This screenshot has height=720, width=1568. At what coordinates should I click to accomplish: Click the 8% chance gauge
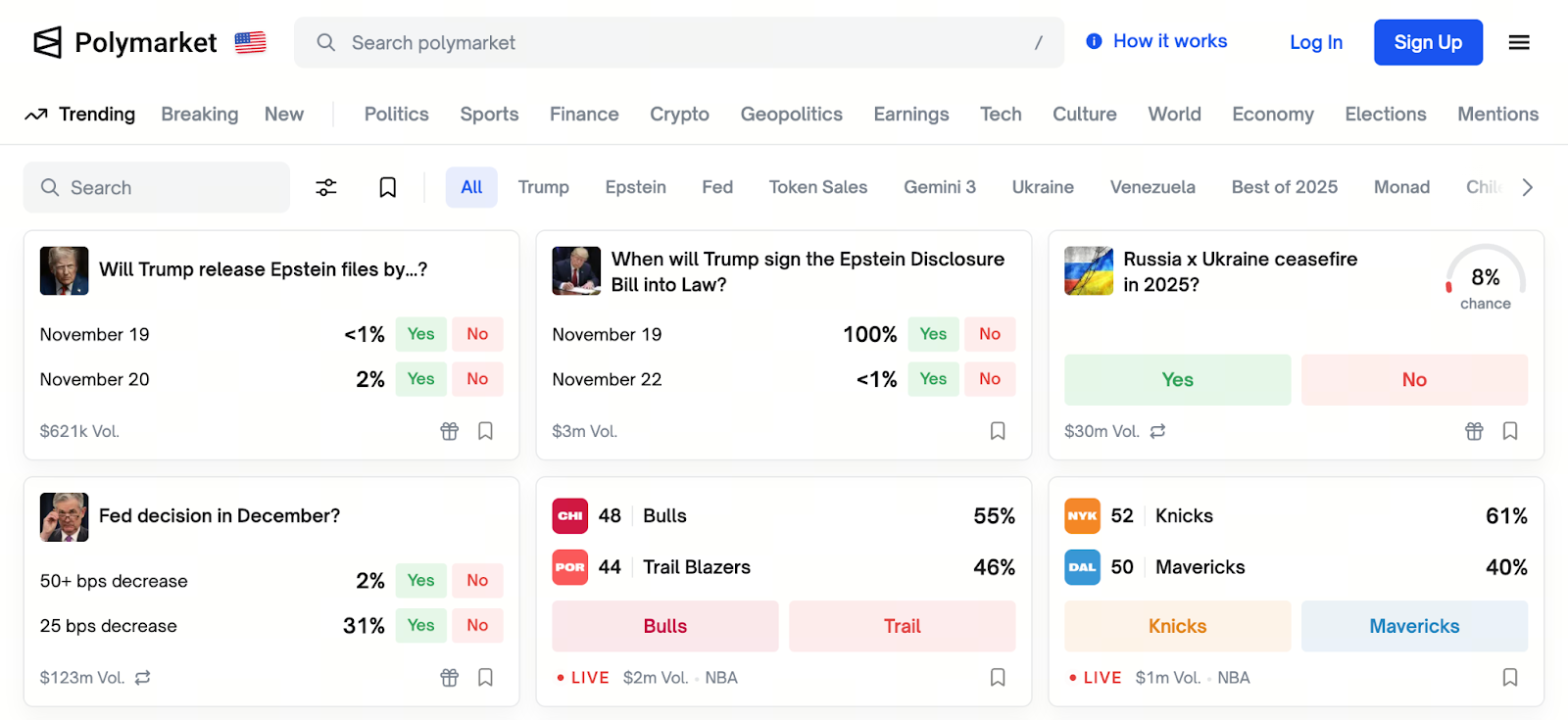click(x=1485, y=277)
